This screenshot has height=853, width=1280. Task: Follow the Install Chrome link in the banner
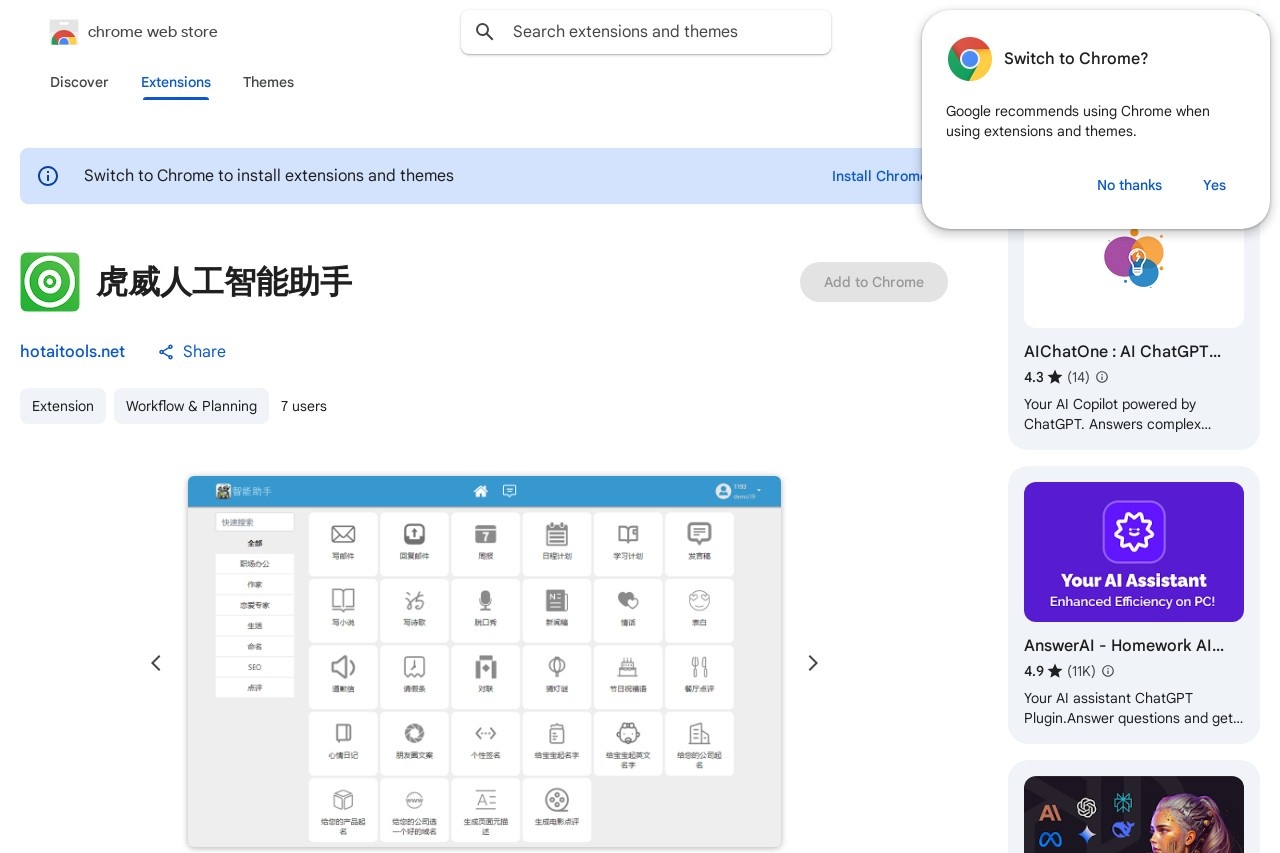tap(876, 176)
